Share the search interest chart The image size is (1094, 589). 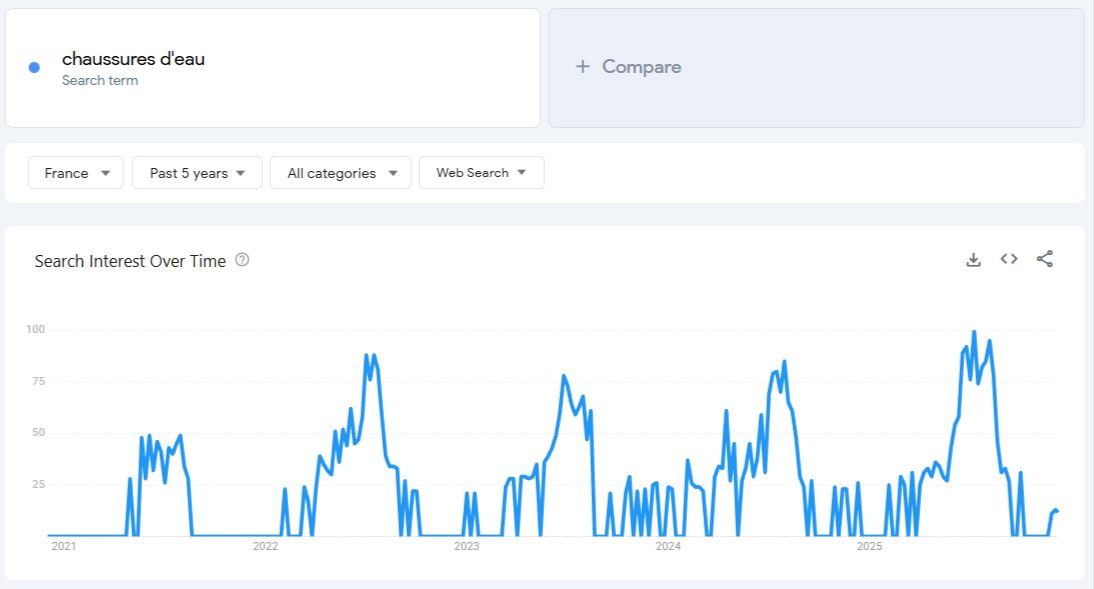tap(1044, 258)
